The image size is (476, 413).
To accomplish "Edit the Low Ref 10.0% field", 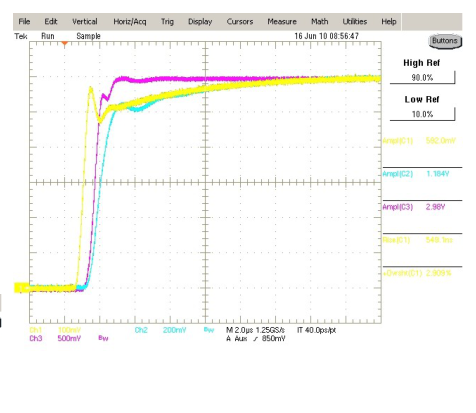I will click(x=422, y=114).
